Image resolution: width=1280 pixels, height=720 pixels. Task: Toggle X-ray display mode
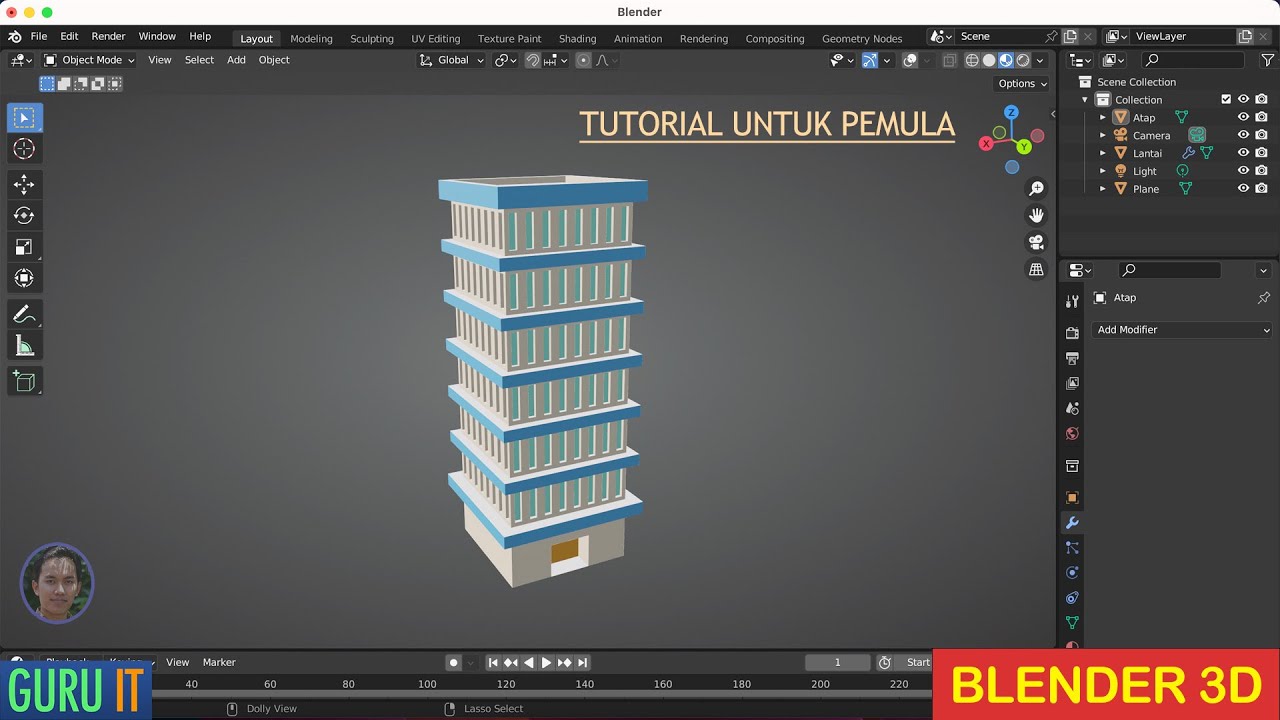pos(950,60)
